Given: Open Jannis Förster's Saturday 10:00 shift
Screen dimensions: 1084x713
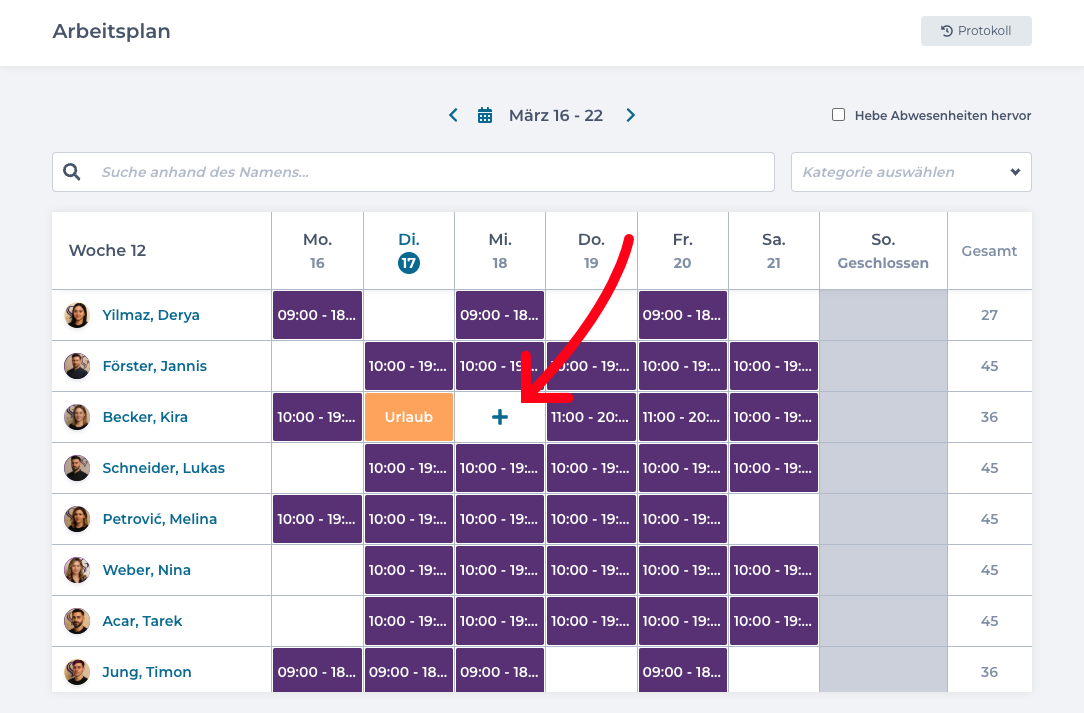Looking at the screenshot, I should [x=773, y=366].
